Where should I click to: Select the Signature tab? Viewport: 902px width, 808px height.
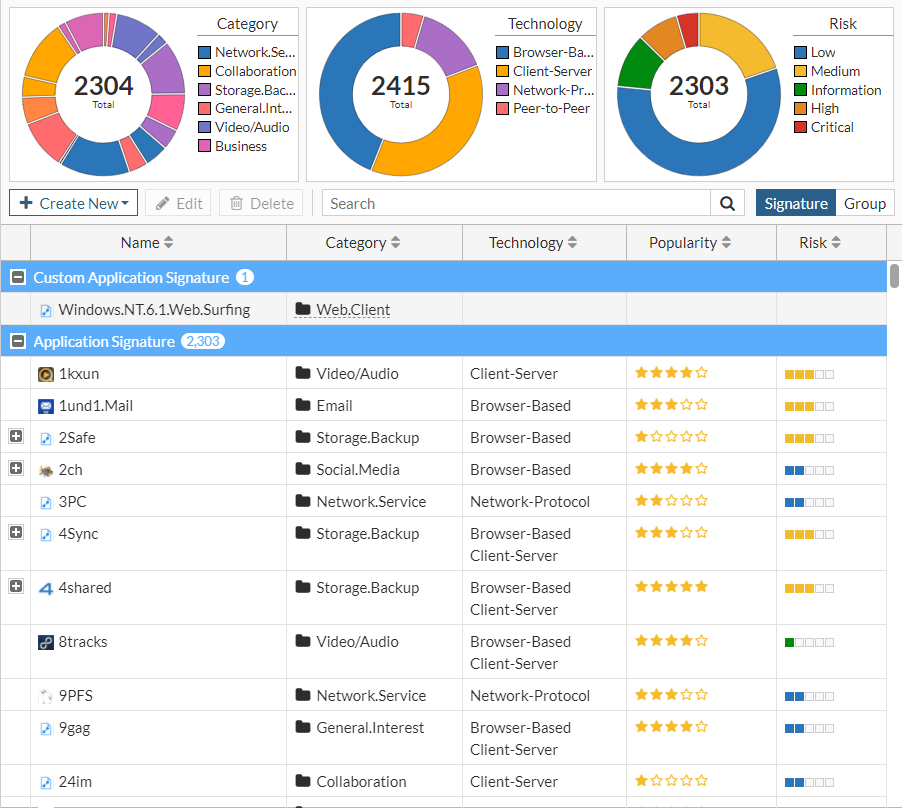click(x=795, y=202)
